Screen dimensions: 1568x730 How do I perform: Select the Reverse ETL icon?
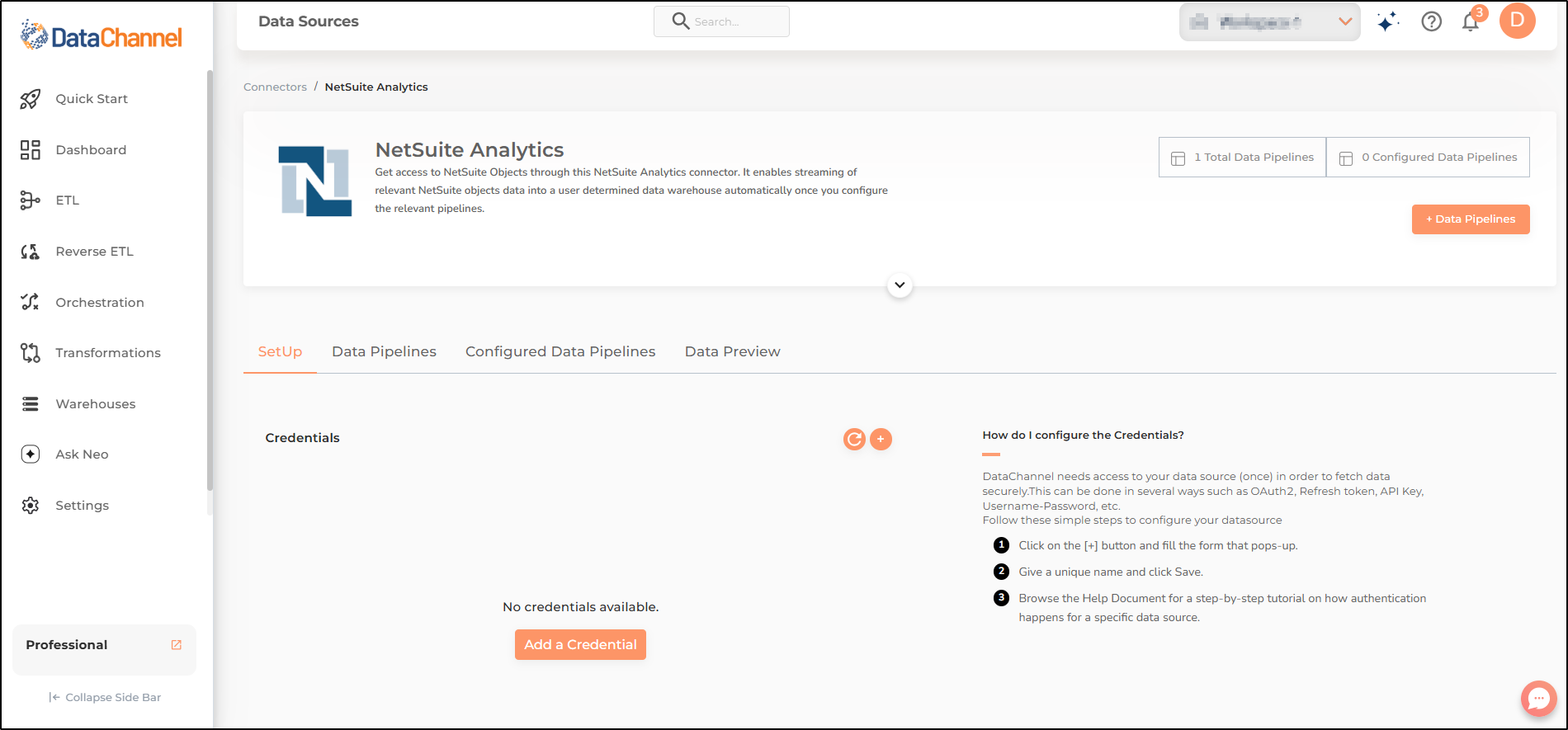[x=31, y=252]
